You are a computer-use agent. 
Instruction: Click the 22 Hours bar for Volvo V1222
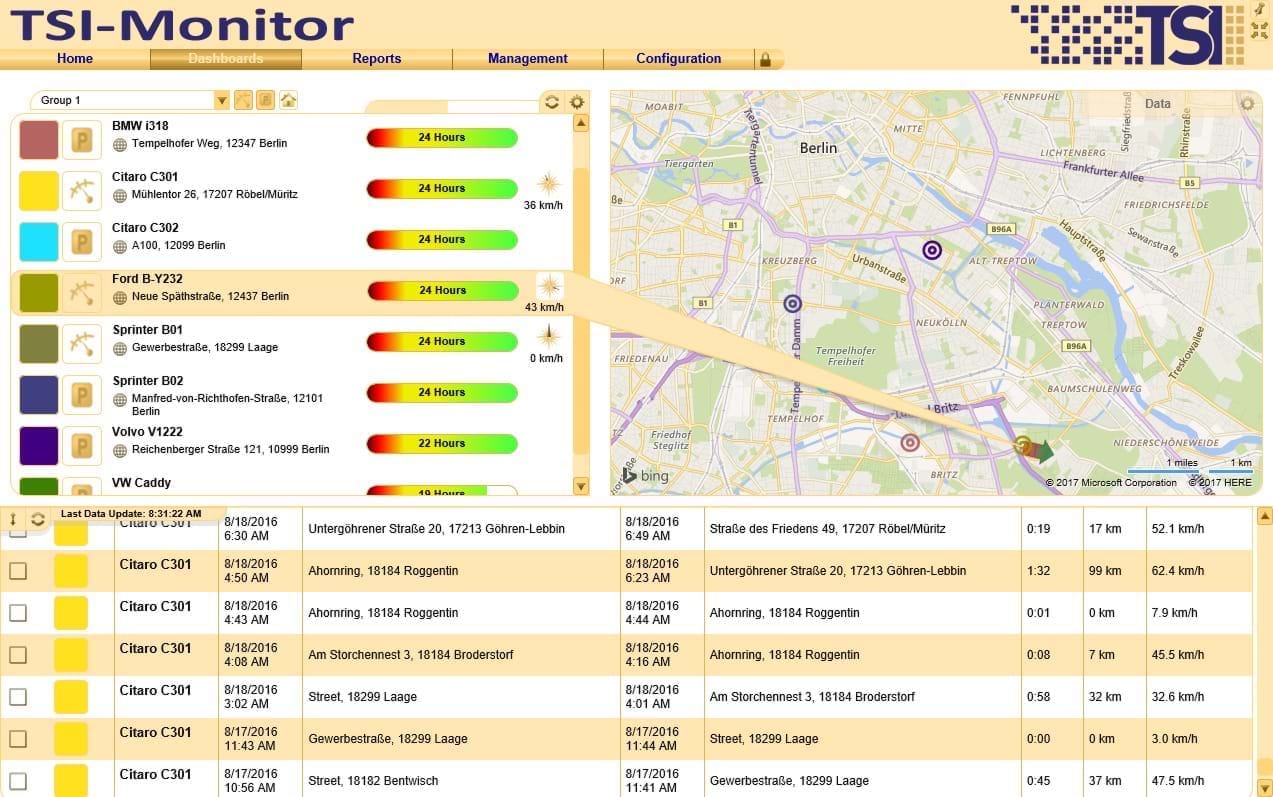point(442,444)
